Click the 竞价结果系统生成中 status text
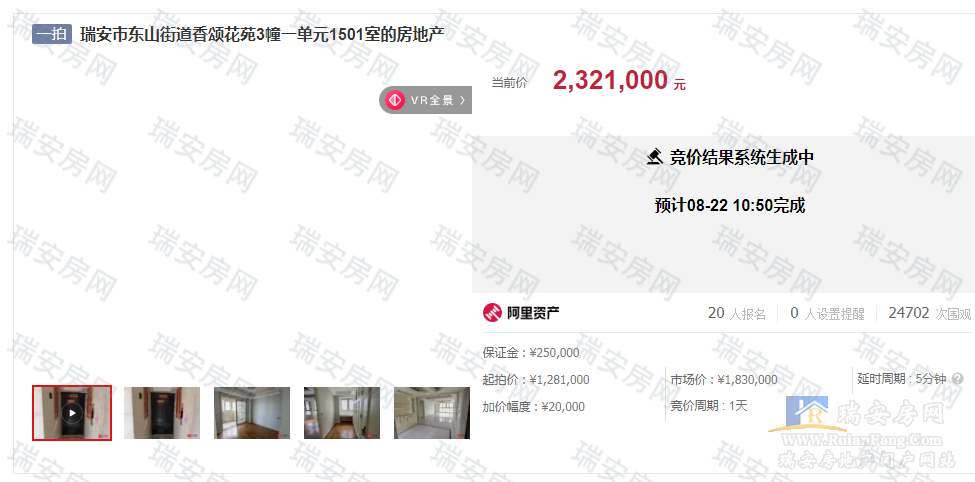The width and height of the screenshot is (975, 482). [x=741, y=157]
